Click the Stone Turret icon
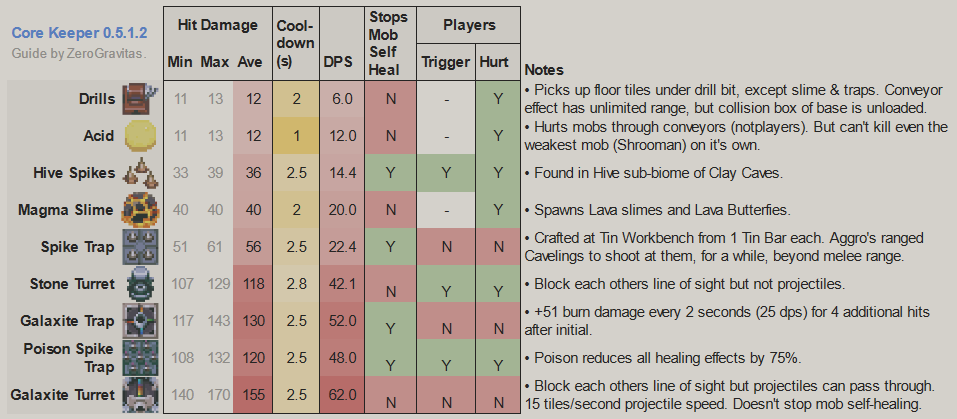 pos(137,284)
